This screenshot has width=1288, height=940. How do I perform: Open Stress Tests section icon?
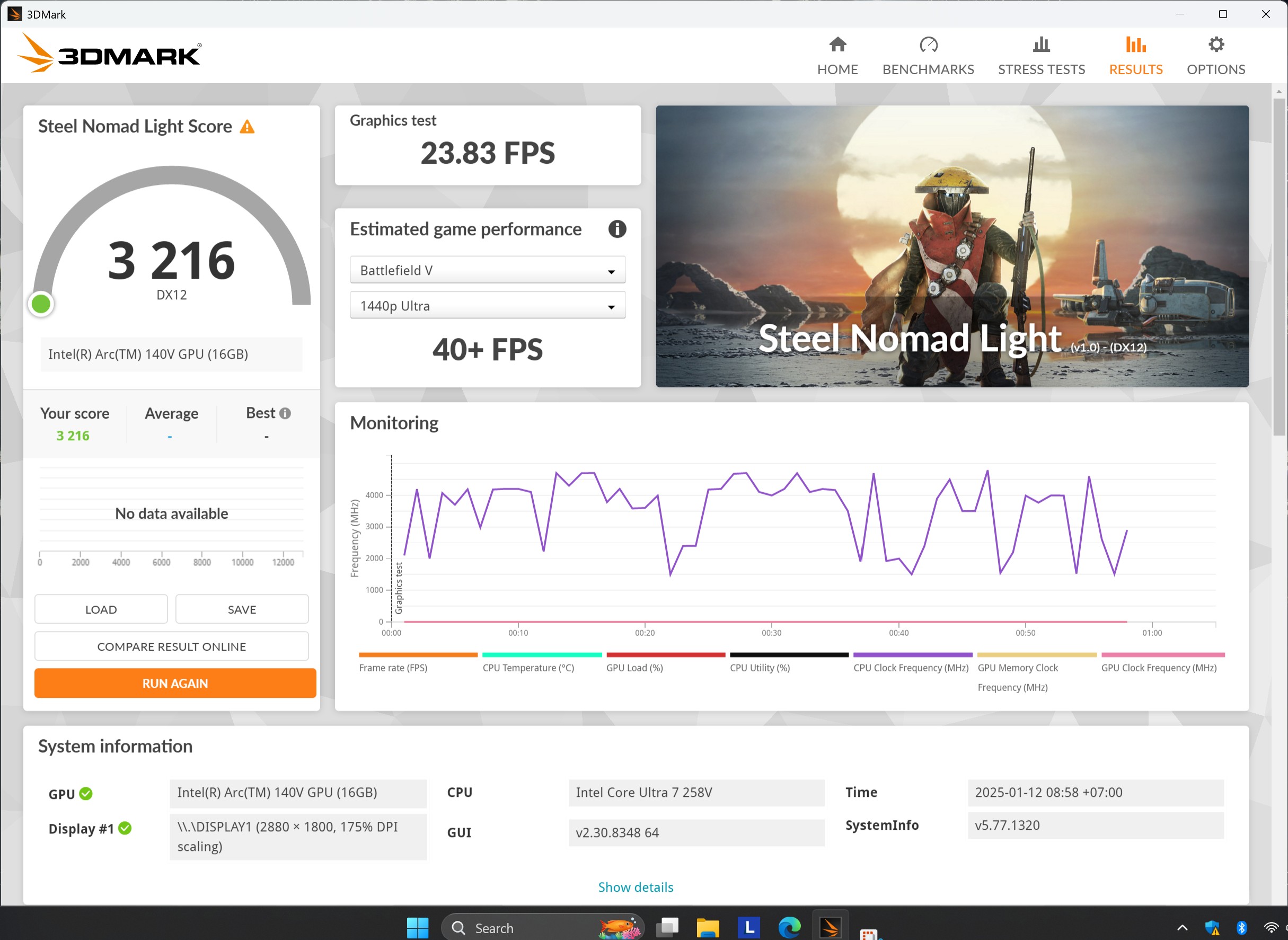1041,45
